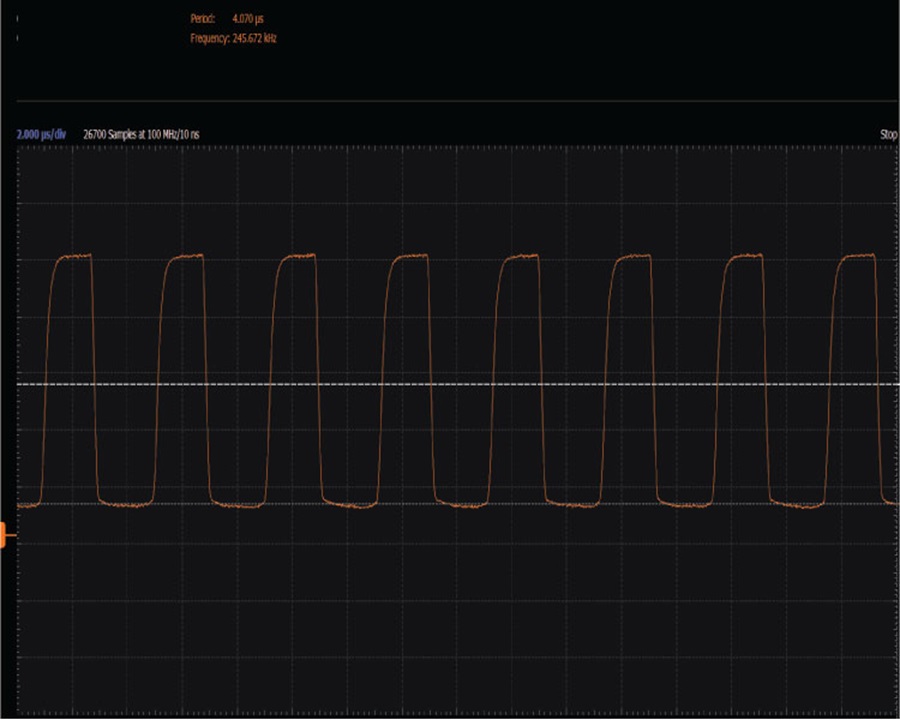Select the Period measurement label
Viewport: 900px width, 720px height.
coord(203,19)
